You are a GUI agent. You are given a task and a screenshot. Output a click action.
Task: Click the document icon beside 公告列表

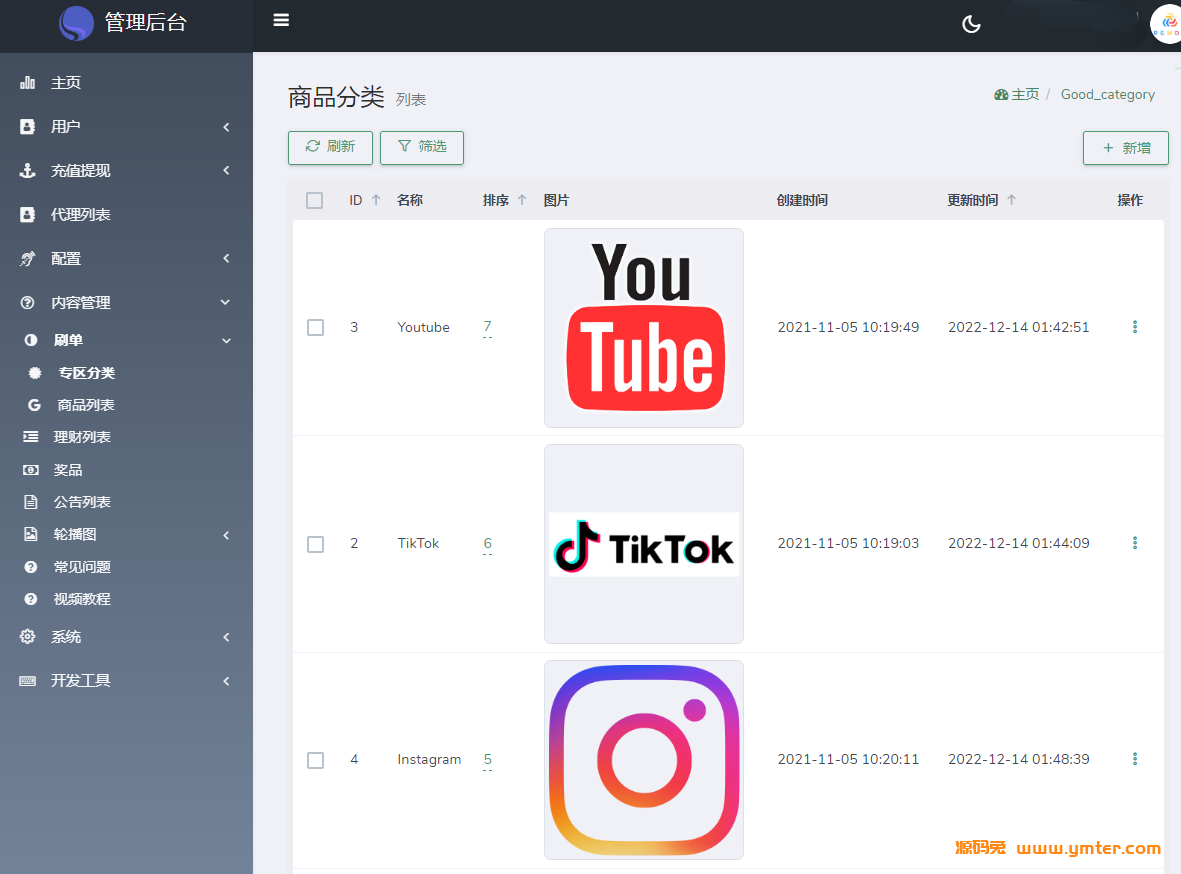coord(31,502)
